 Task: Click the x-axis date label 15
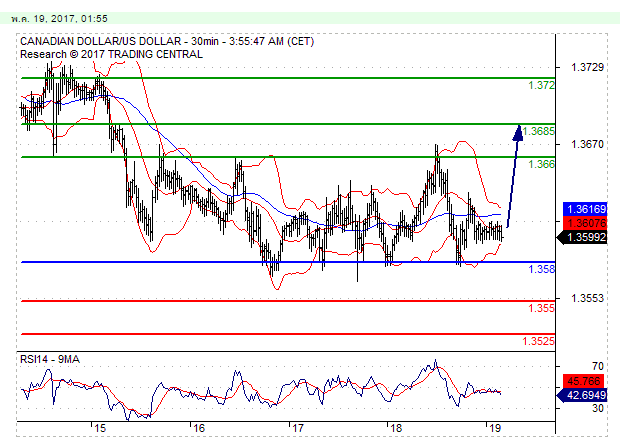[x=100, y=428]
